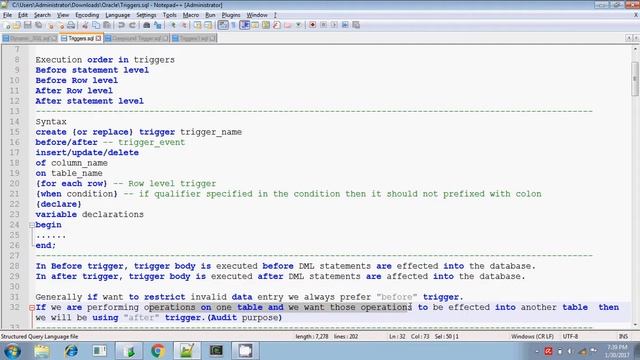Click line number 15 in the margin
Viewport: 640px width, 360px height.
(14, 132)
